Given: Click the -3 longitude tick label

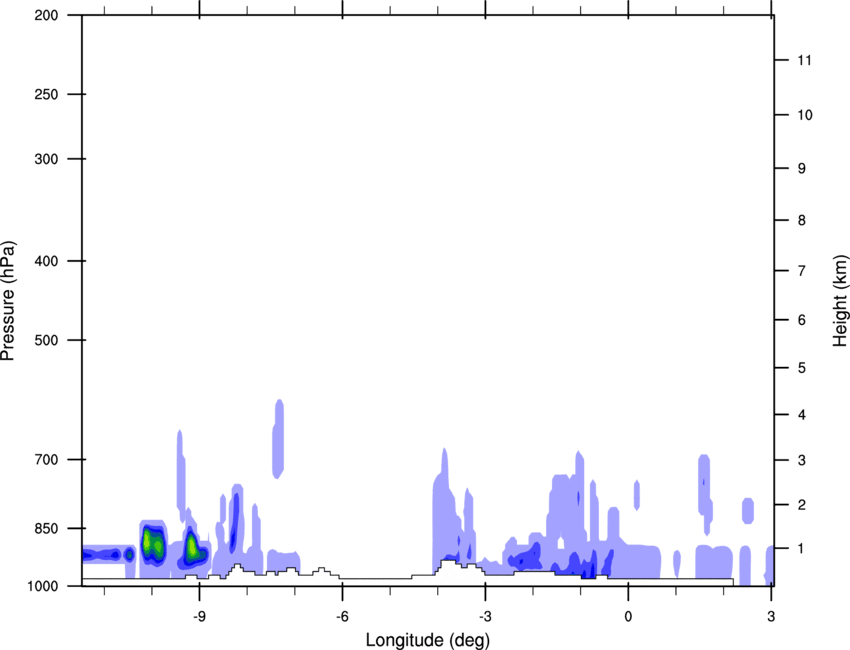Looking at the screenshot, I should tap(485, 617).
